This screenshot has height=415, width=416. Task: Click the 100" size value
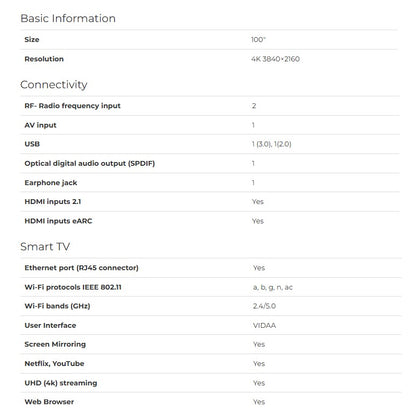[258, 39]
